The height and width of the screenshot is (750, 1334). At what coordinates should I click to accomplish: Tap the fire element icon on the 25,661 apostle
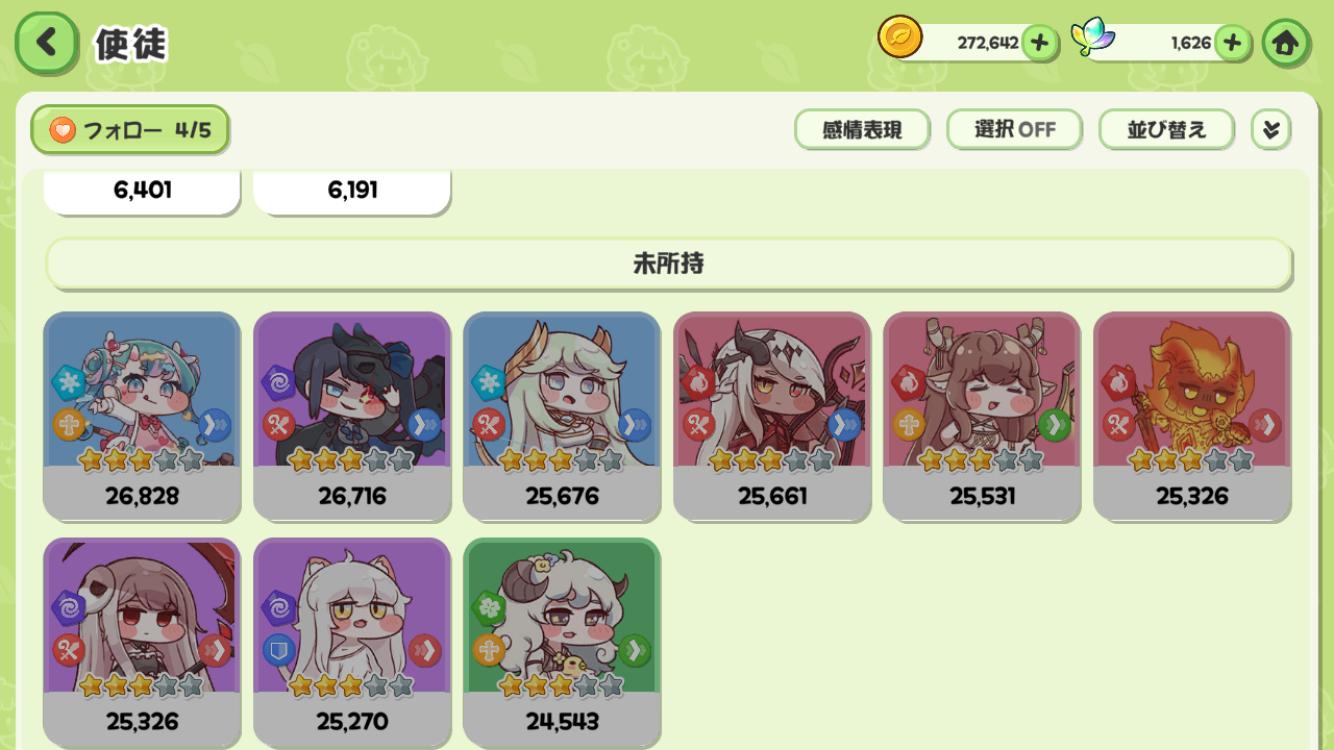click(x=698, y=384)
